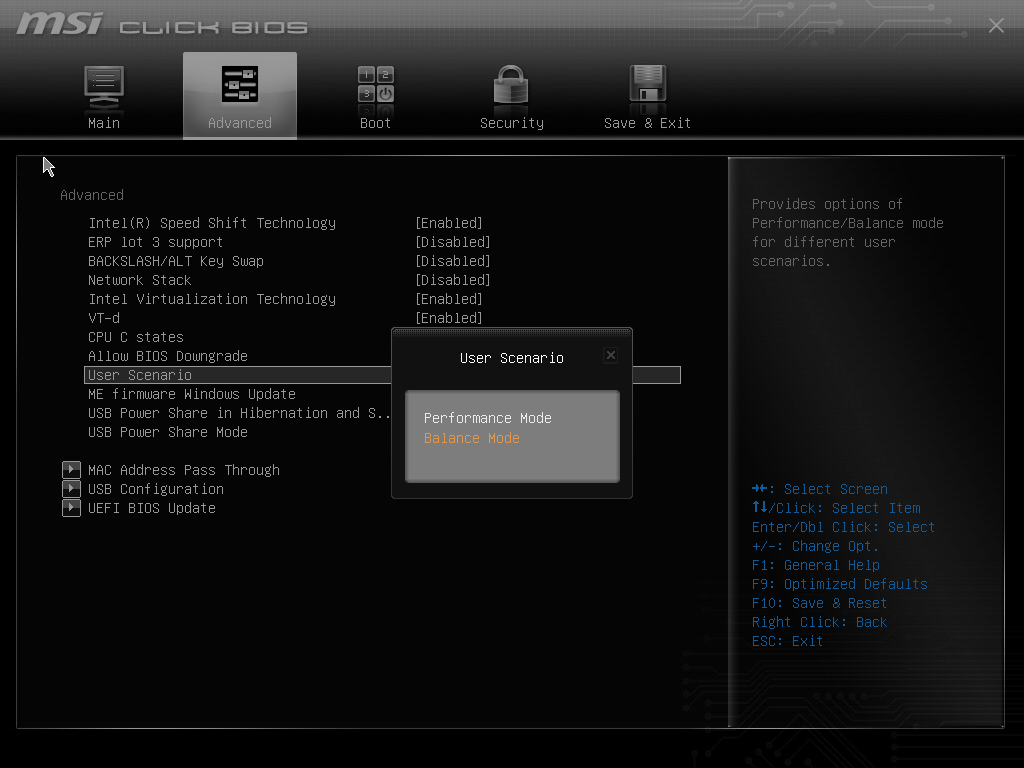
Task: Expand the USB Configuration submenu arrow
Action: click(71, 489)
